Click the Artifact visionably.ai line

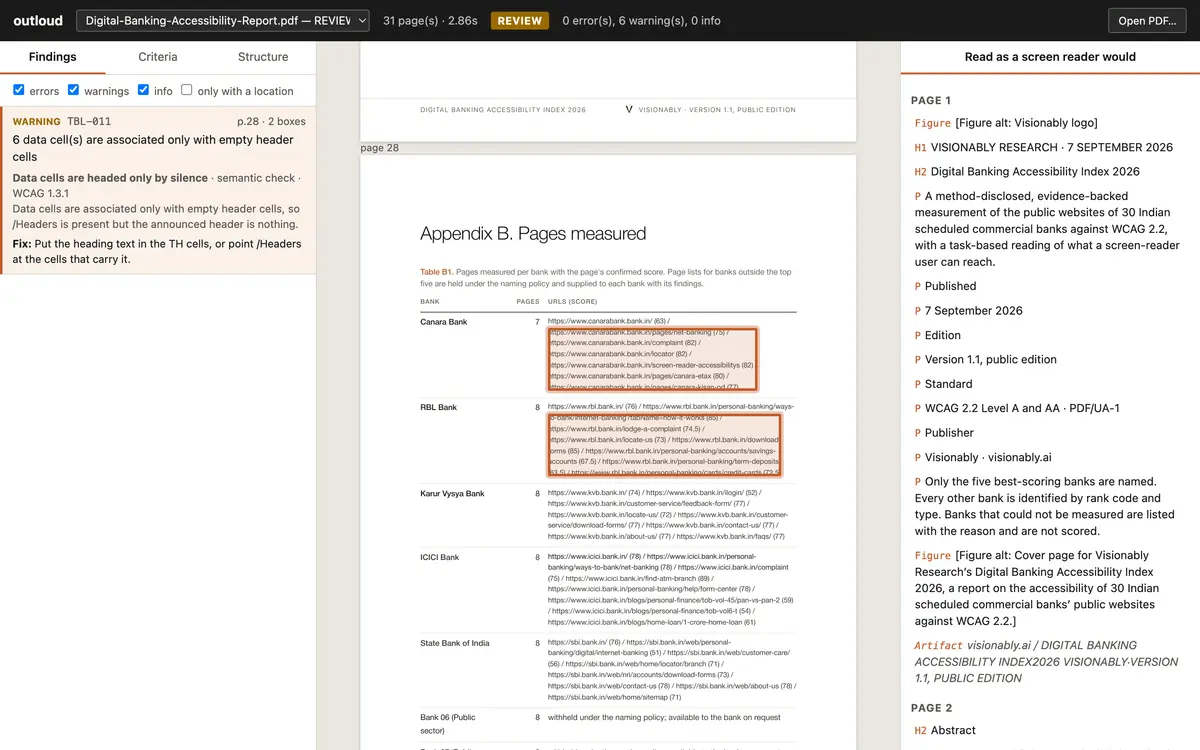pos(1046,662)
